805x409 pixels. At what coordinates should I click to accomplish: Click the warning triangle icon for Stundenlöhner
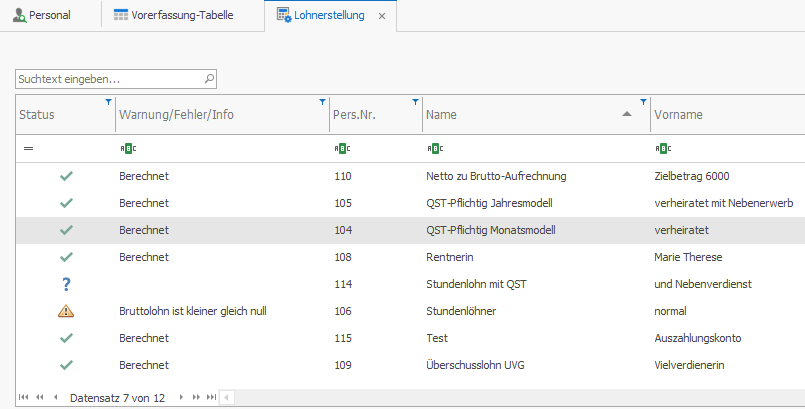[x=67, y=311]
